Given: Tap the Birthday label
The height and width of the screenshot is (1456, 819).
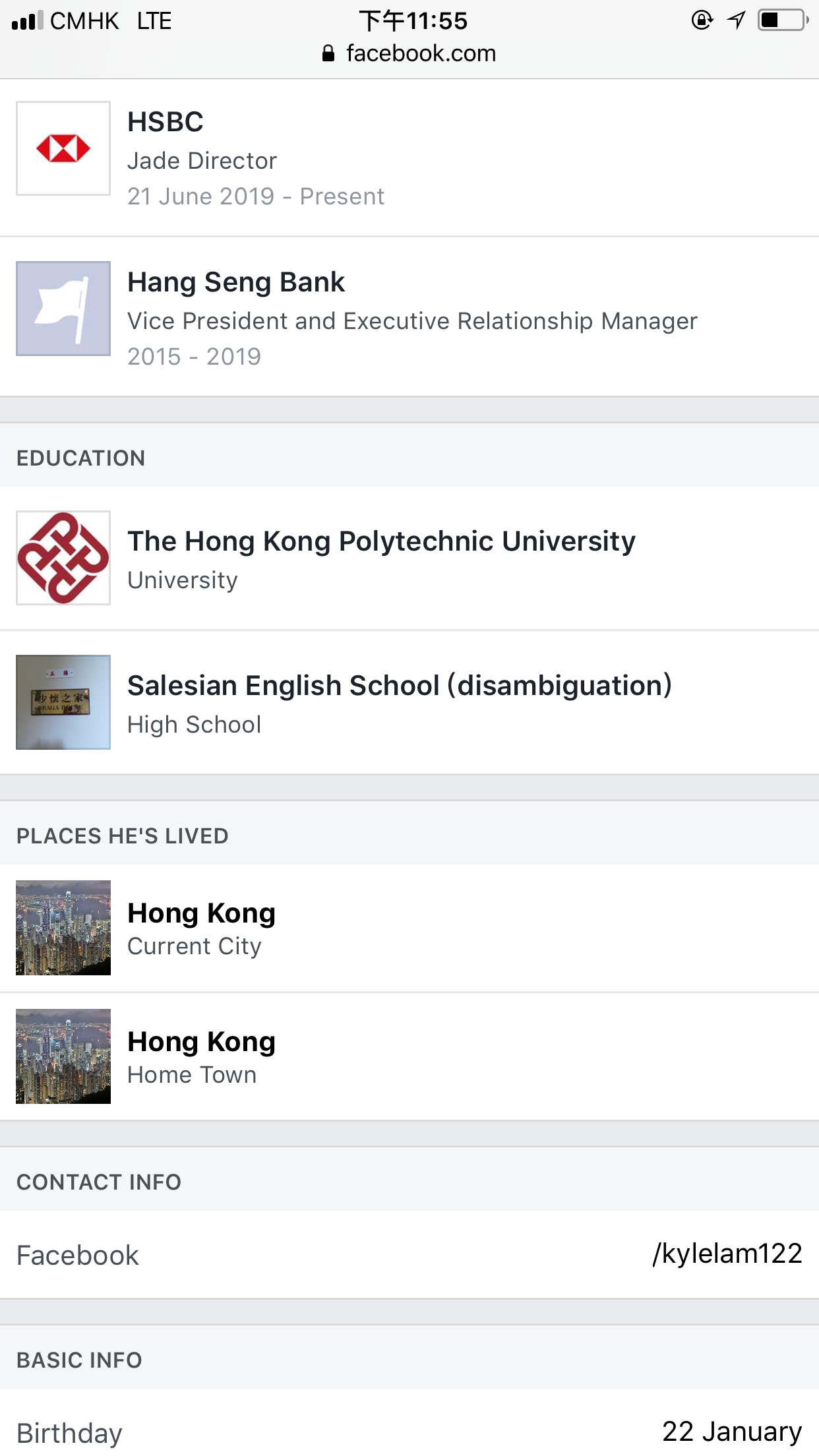Looking at the screenshot, I should click(69, 1434).
